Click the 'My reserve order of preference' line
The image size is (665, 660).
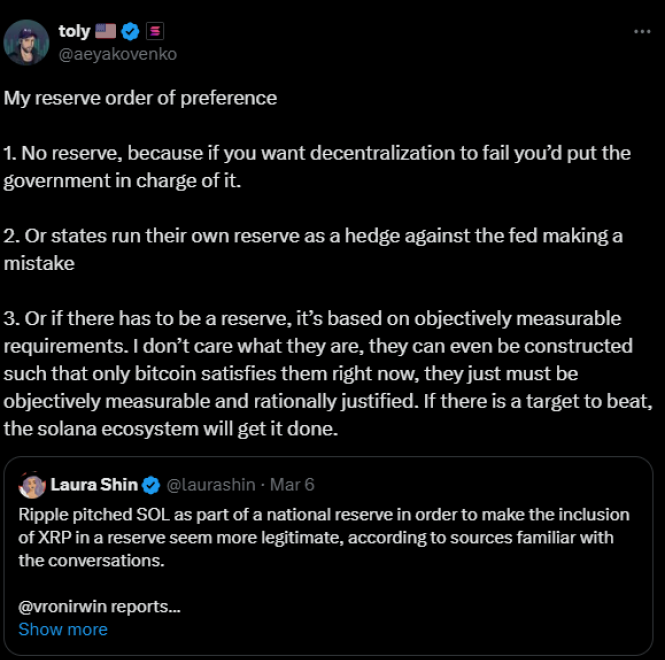(x=140, y=98)
